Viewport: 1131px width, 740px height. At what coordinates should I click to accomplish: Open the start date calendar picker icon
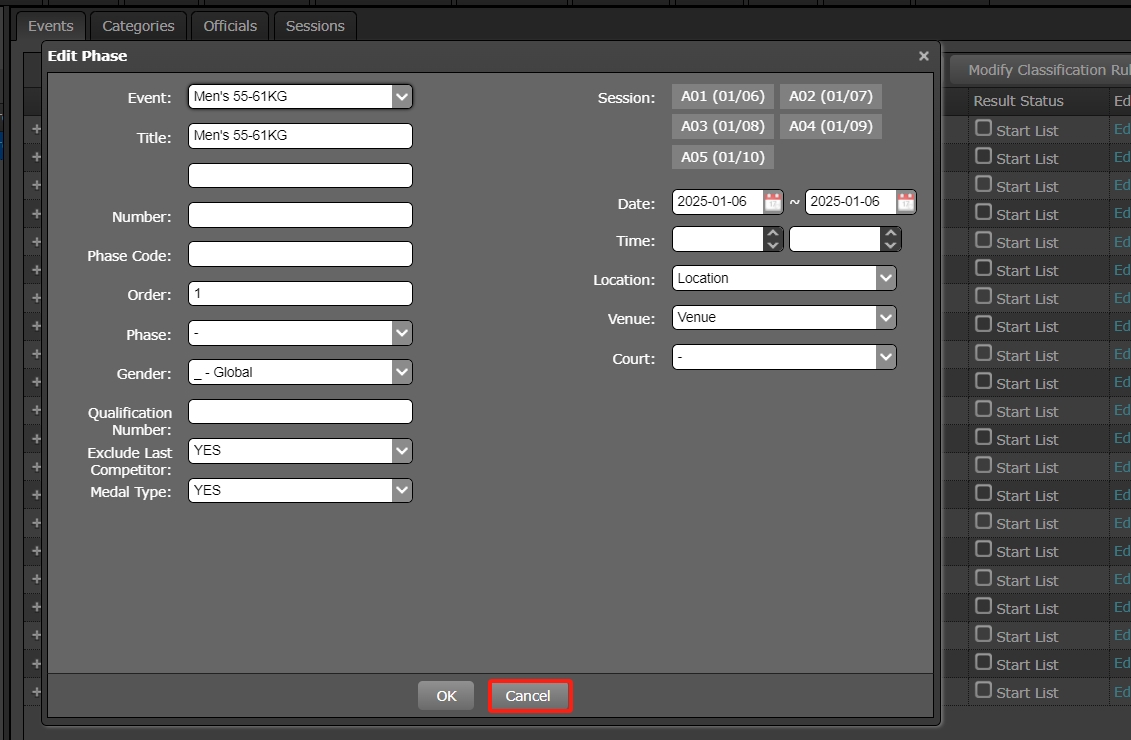tap(773, 202)
